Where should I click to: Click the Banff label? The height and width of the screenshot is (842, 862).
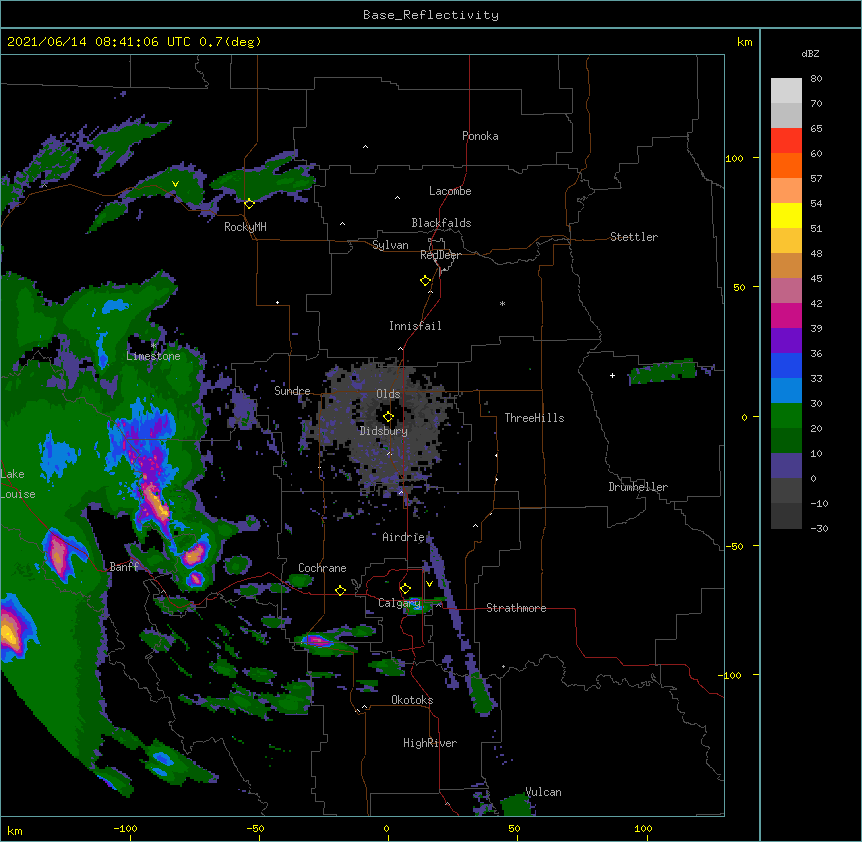coord(124,567)
